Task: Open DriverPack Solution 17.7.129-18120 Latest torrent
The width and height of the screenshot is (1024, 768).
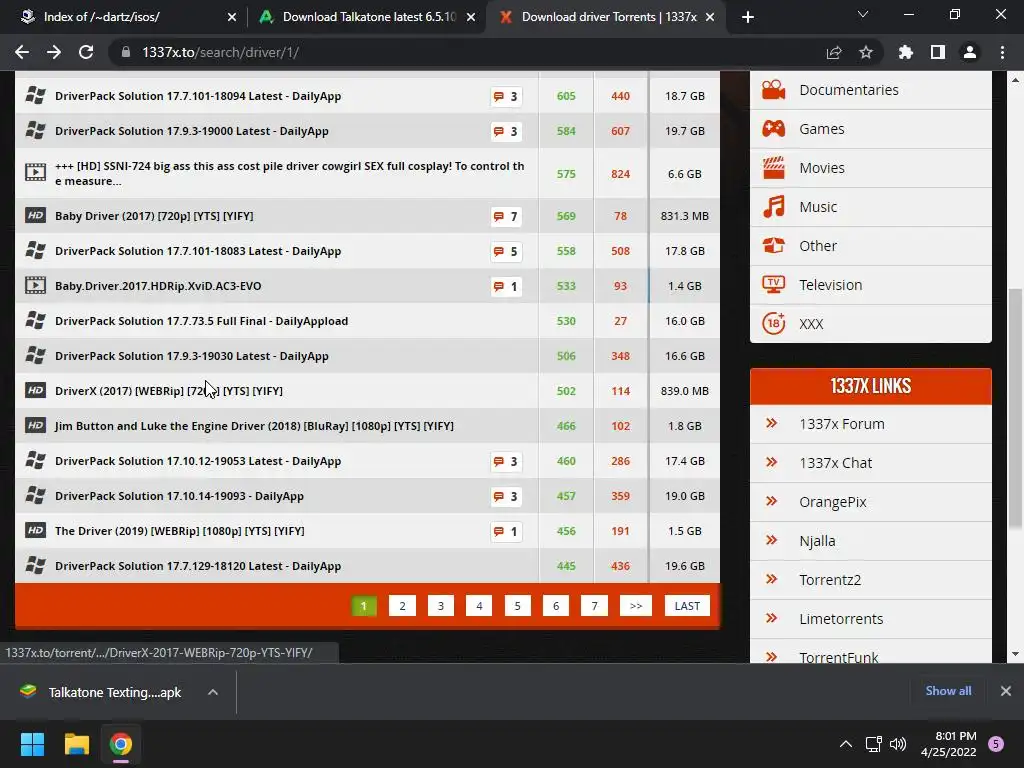Action: pos(198,566)
